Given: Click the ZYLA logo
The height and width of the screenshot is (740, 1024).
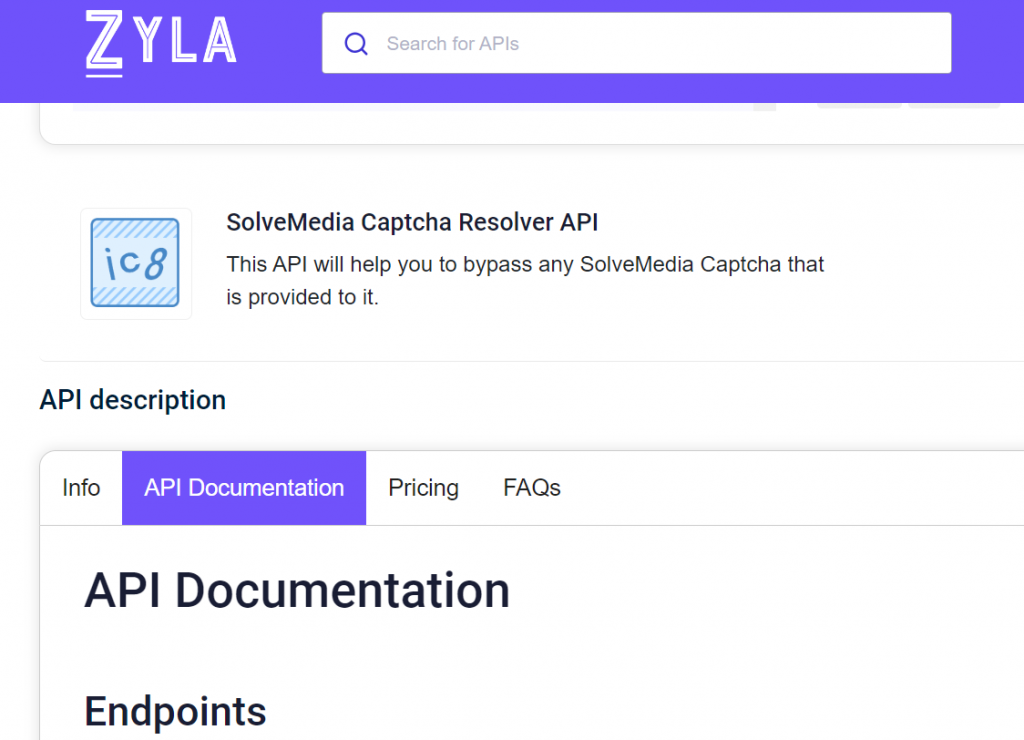Looking at the screenshot, I should coord(161,44).
